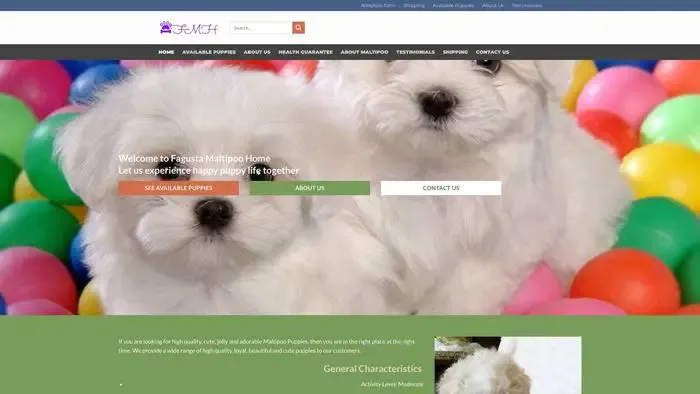Open About Maltipoo menu item
Viewport: 700px width, 394px height.
click(x=364, y=52)
